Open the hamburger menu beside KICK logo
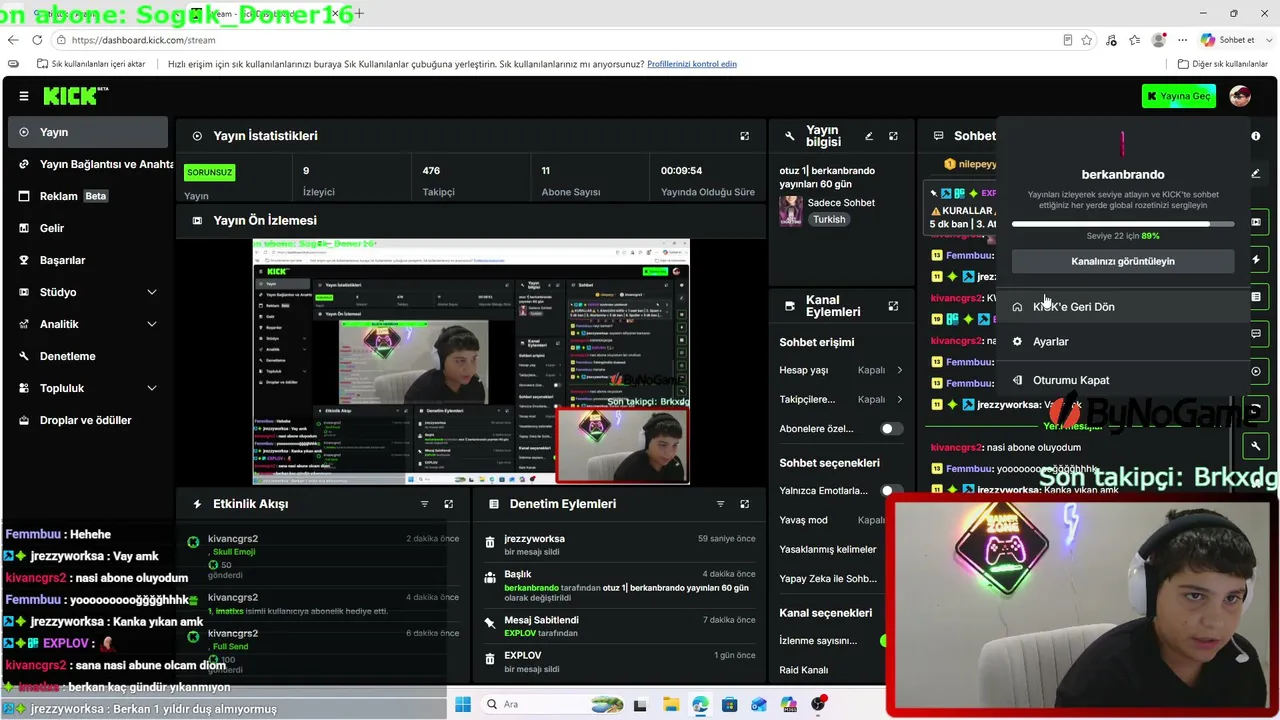The image size is (1280, 720). click(x=24, y=96)
